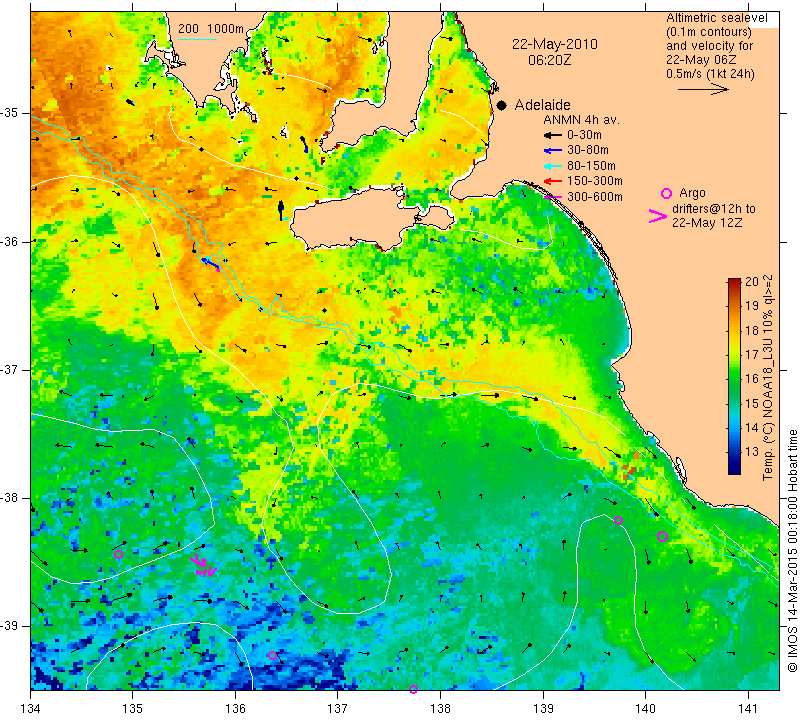Click the 16 degree green colorbar area

[x=734, y=379]
